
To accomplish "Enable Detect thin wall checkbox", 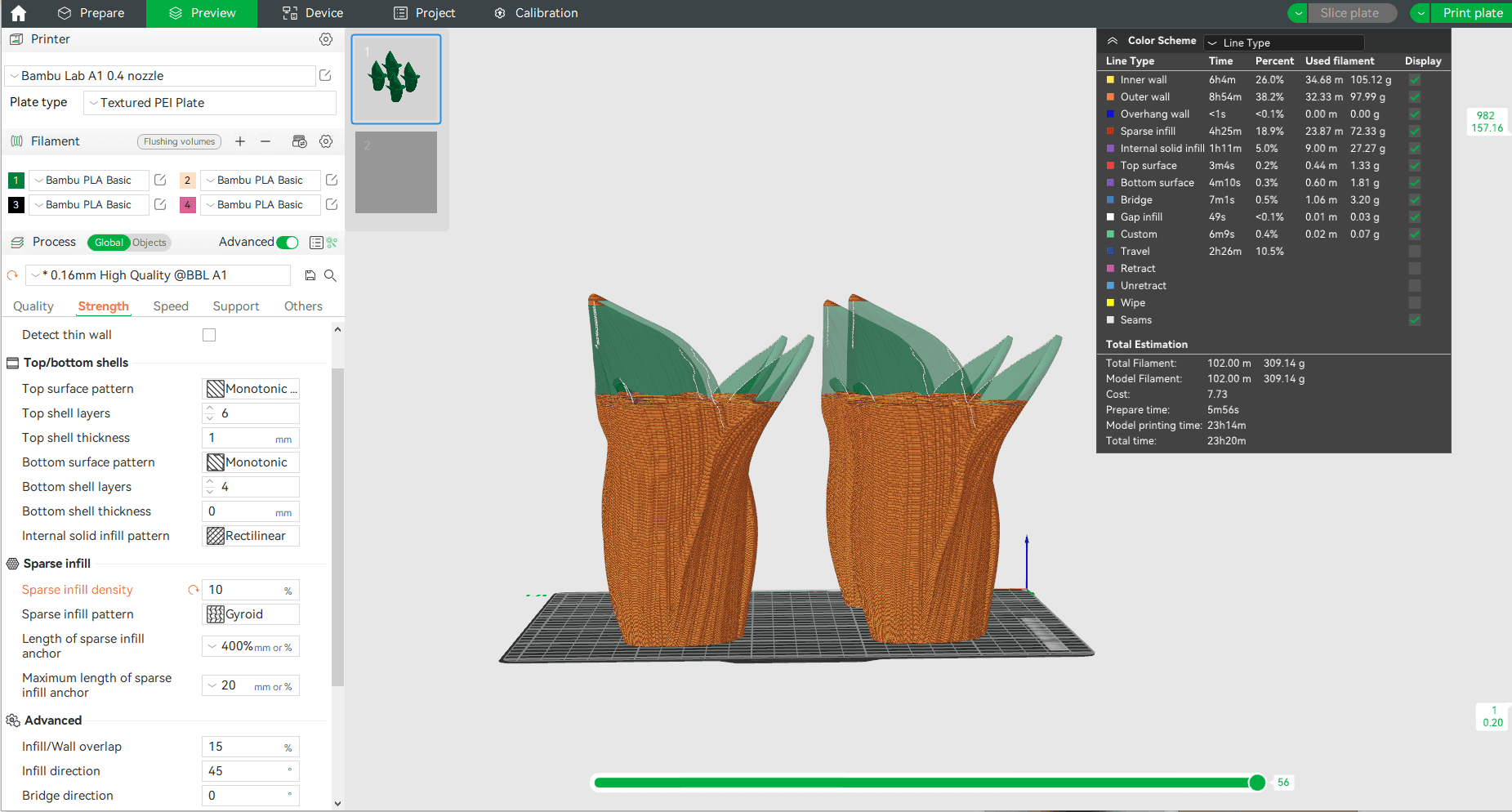I will tap(209, 335).
